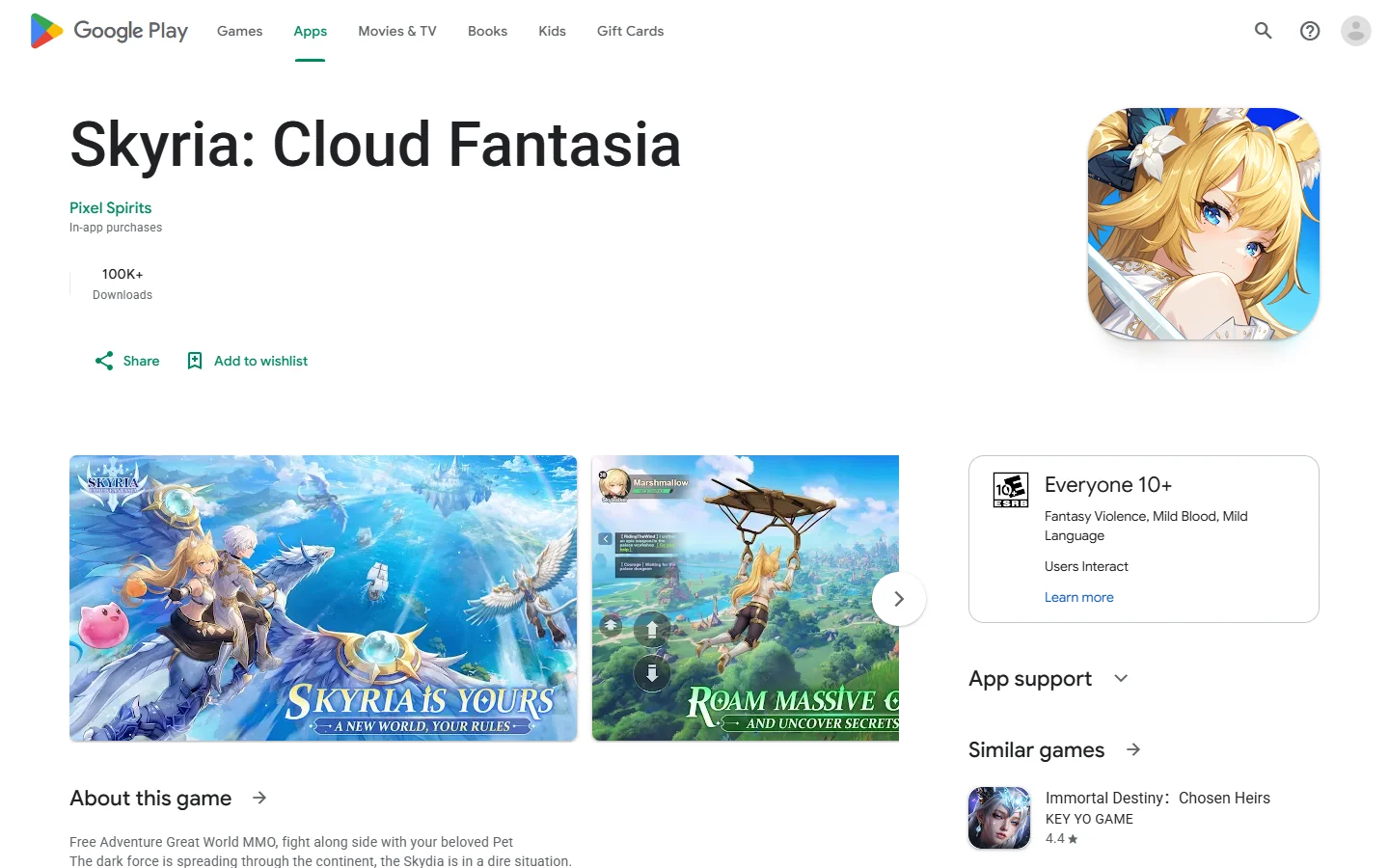Click the Skyria app icon image
Screen dimensions: 1389x868
tap(1204, 224)
